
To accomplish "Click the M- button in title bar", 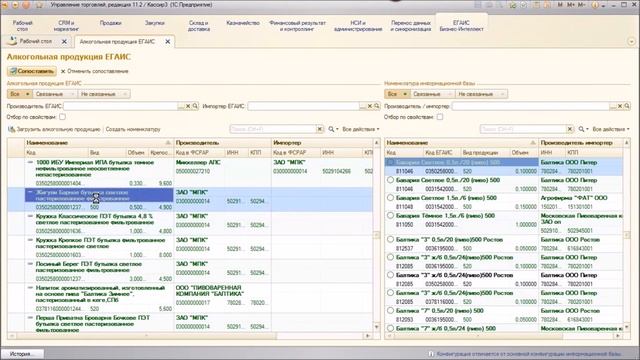I will (582, 5).
